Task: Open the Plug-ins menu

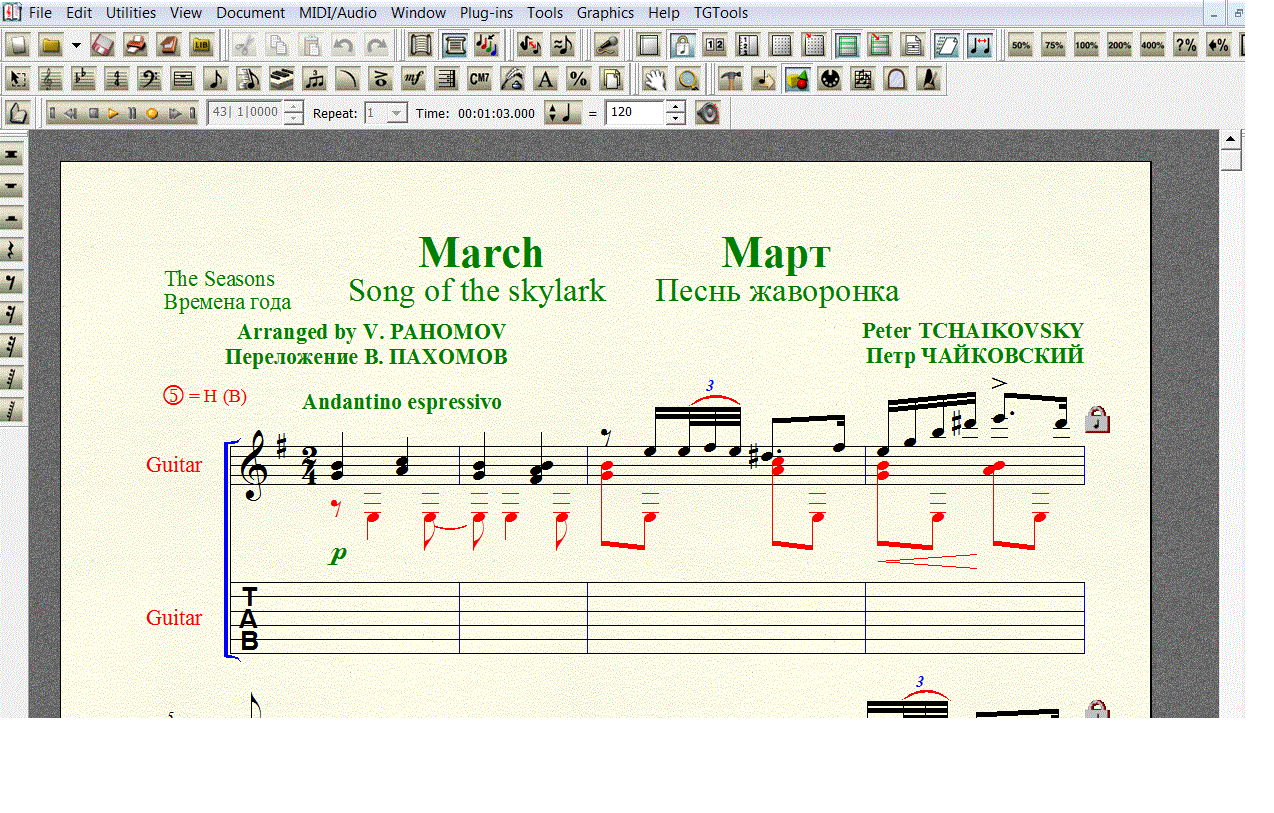Action: coord(484,13)
